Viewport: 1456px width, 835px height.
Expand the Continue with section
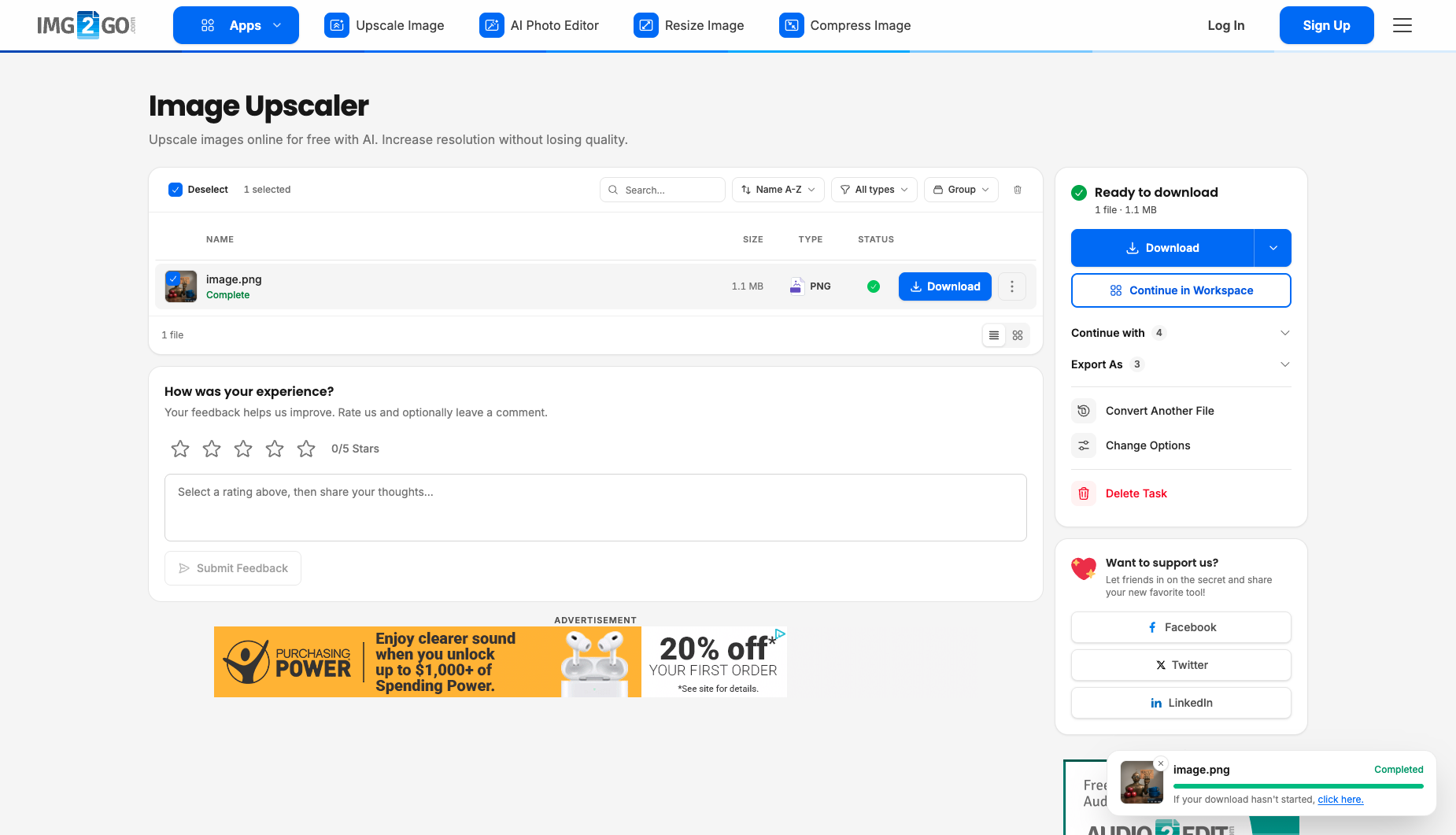[x=1181, y=333]
